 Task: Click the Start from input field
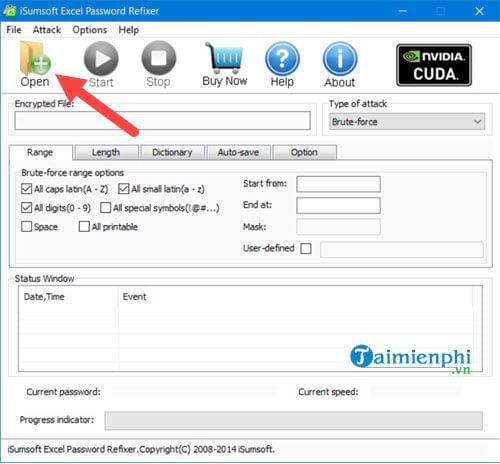pos(338,184)
